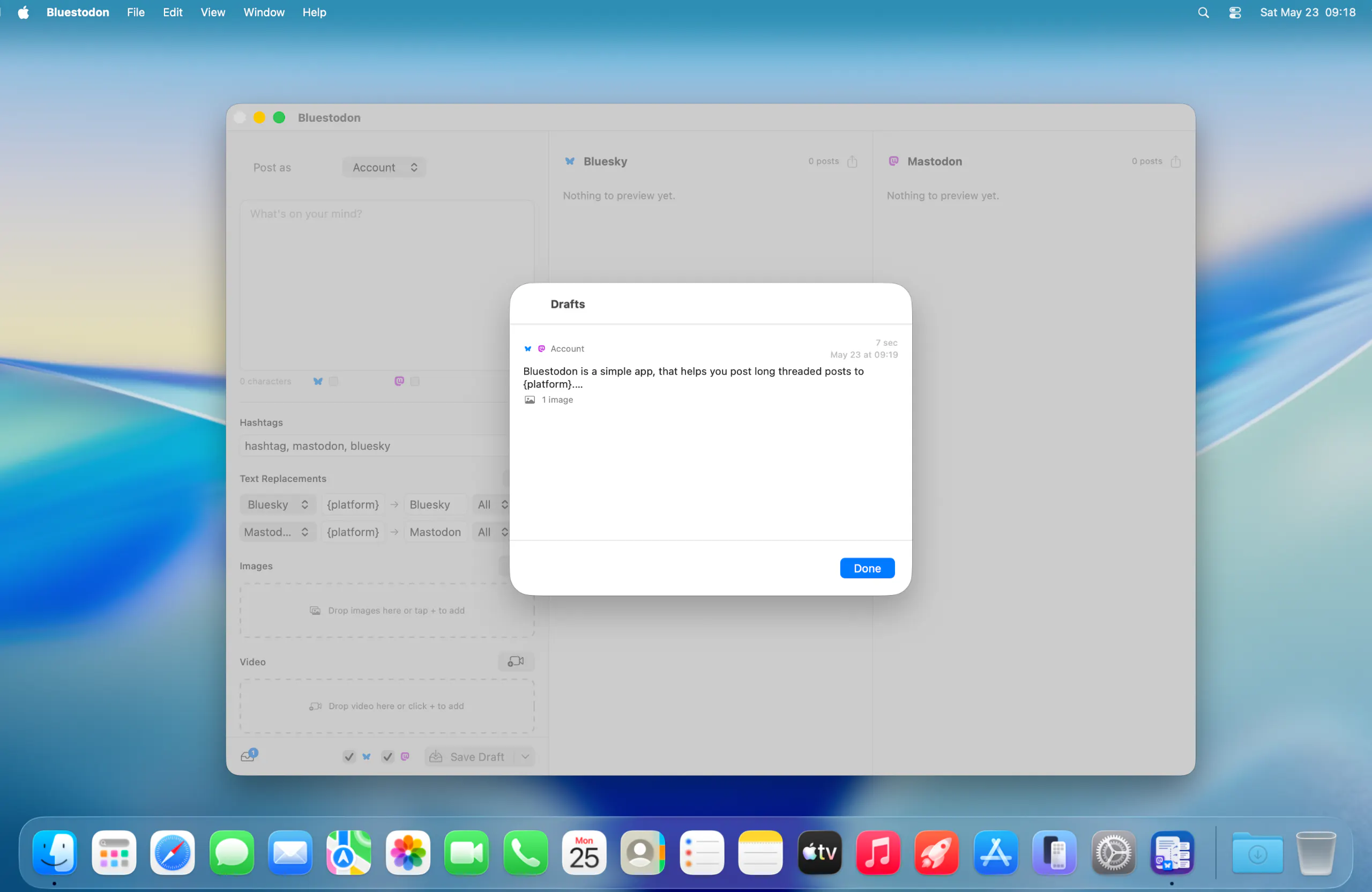This screenshot has height=892, width=1372.
Task: Open Launchpad from the Dock
Action: pos(114,852)
